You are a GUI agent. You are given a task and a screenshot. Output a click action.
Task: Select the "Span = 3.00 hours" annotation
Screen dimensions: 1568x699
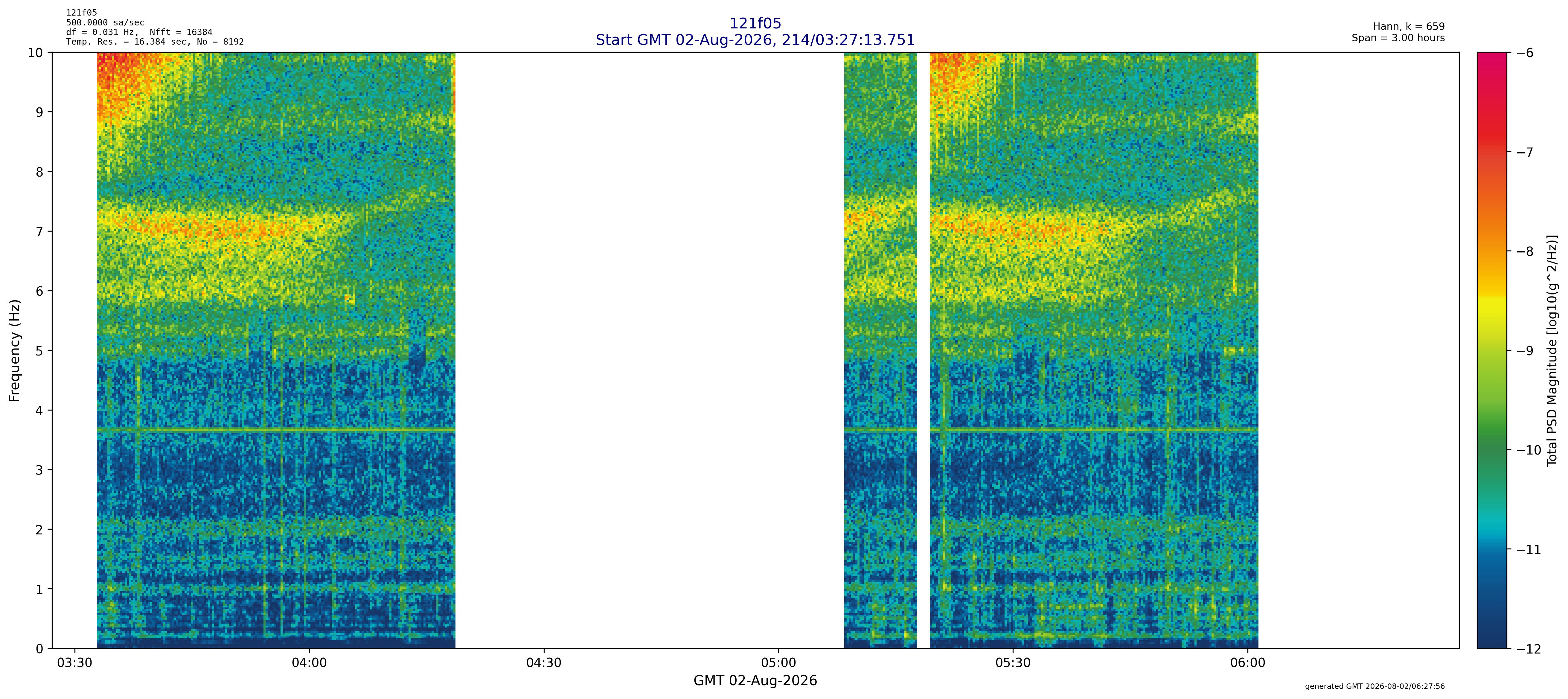(1398, 38)
